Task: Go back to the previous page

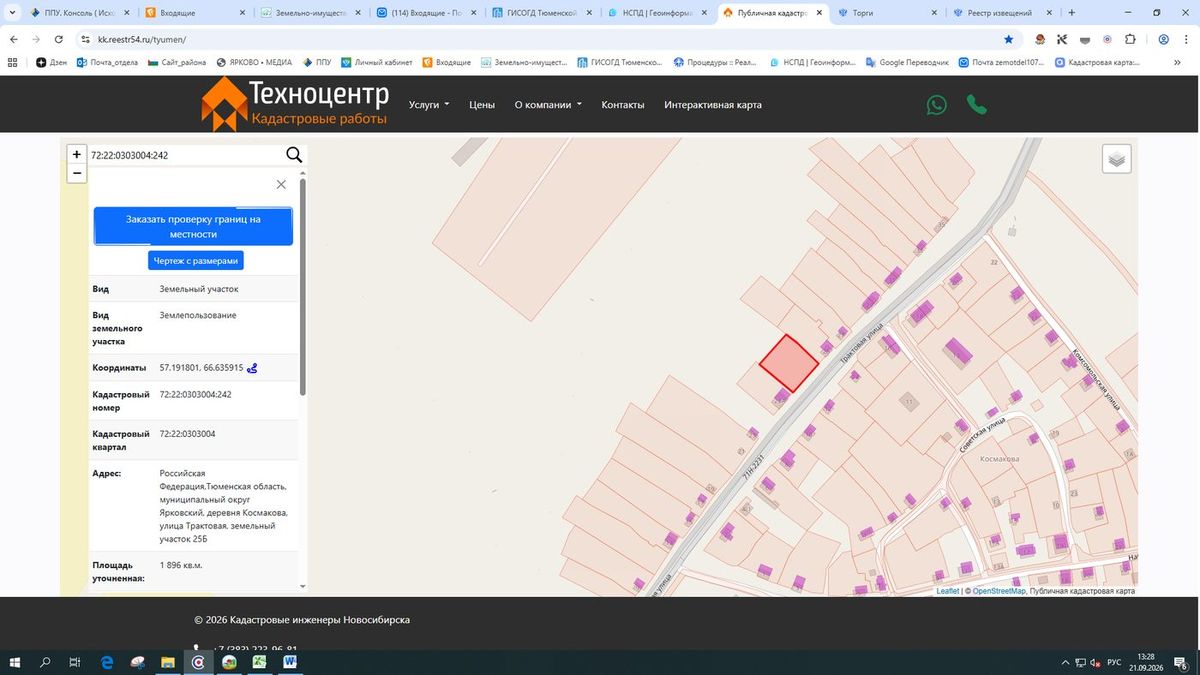Action: [x=13, y=39]
